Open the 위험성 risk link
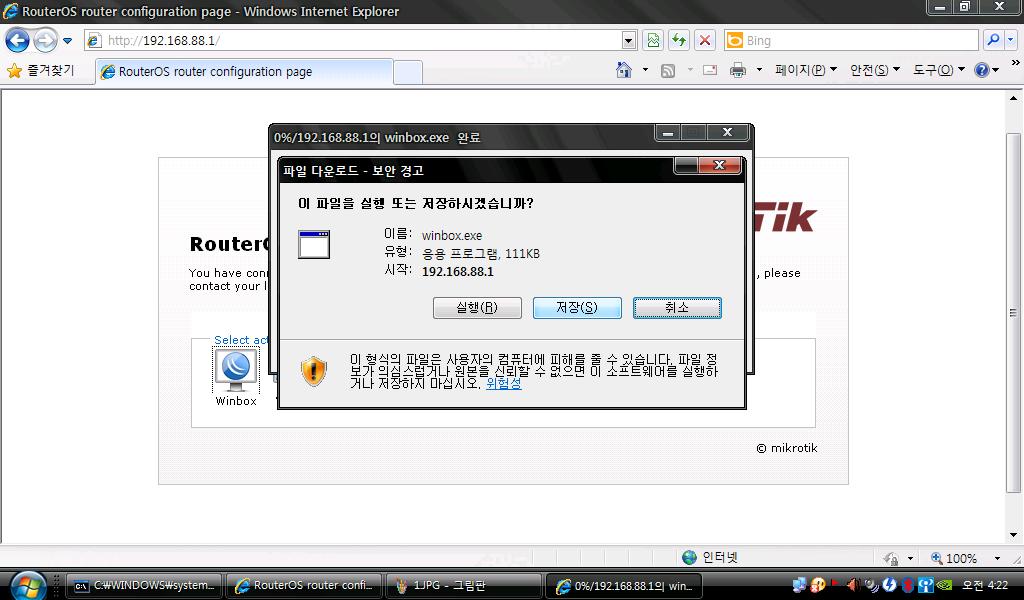Image resolution: width=1024 pixels, height=600 pixels. click(x=504, y=383)
